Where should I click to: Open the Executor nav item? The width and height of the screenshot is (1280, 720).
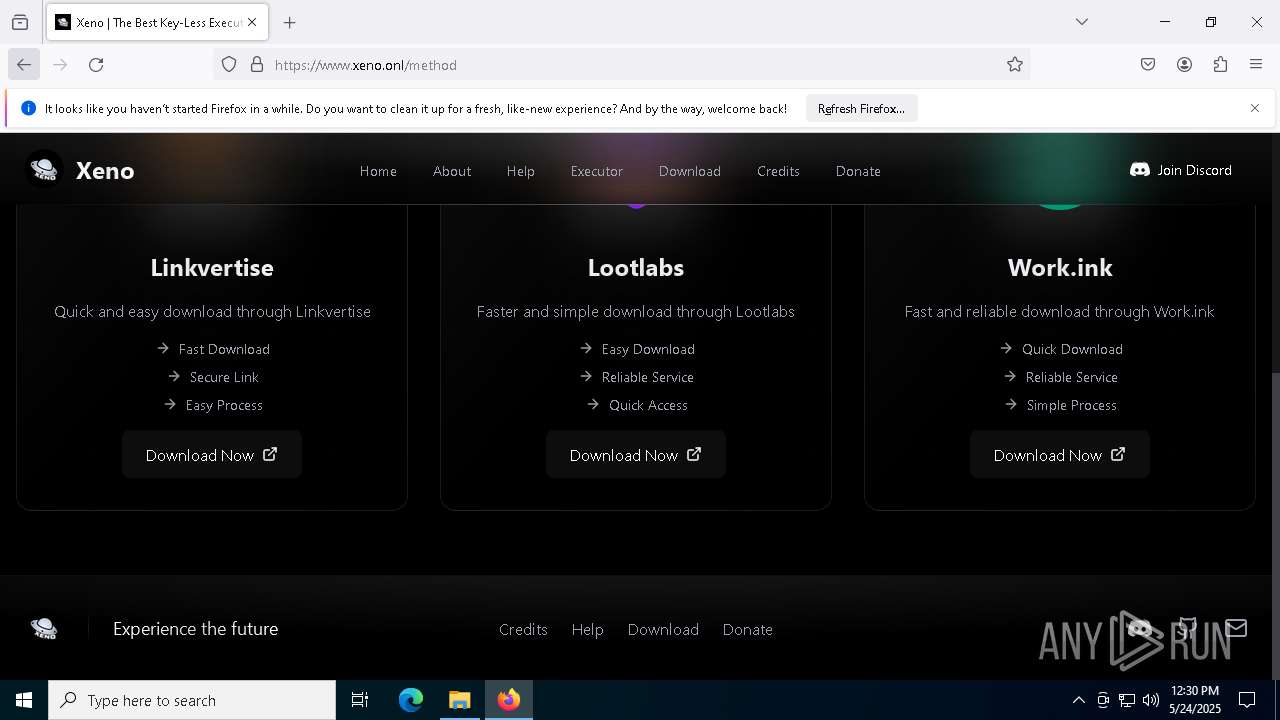[x=597, y=171]
